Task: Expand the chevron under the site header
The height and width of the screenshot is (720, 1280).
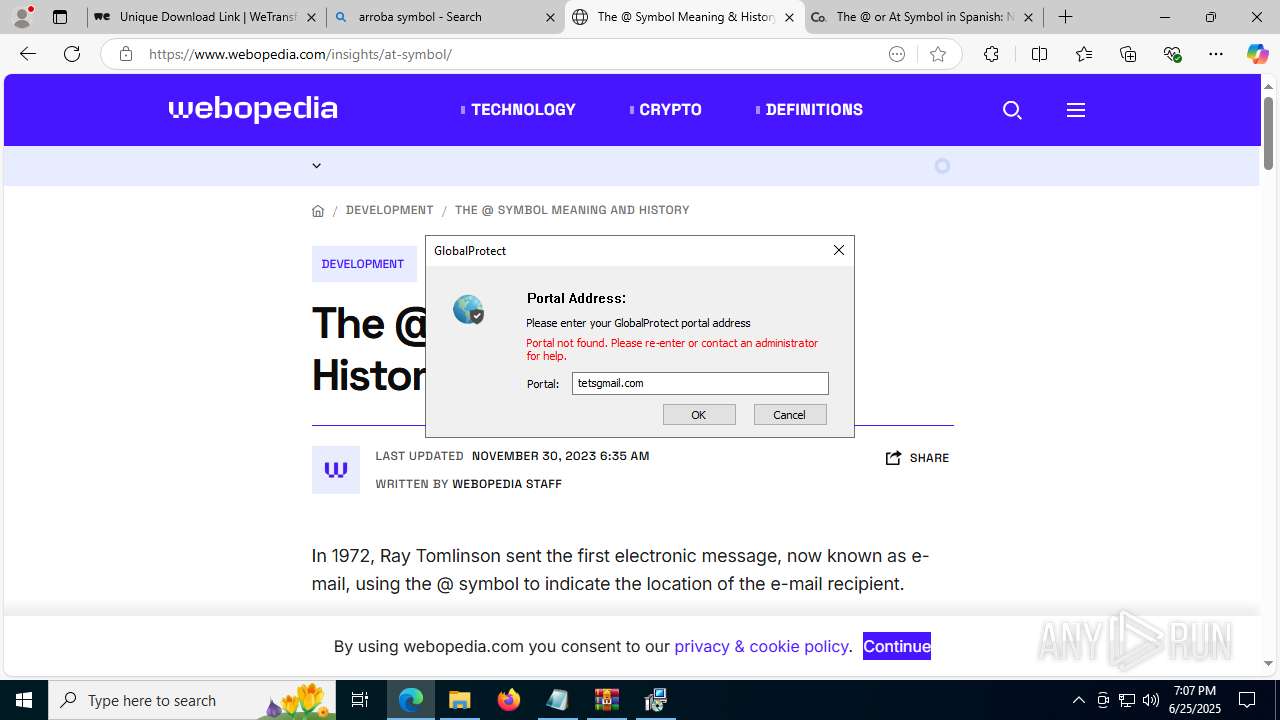Action: point(316,166)
